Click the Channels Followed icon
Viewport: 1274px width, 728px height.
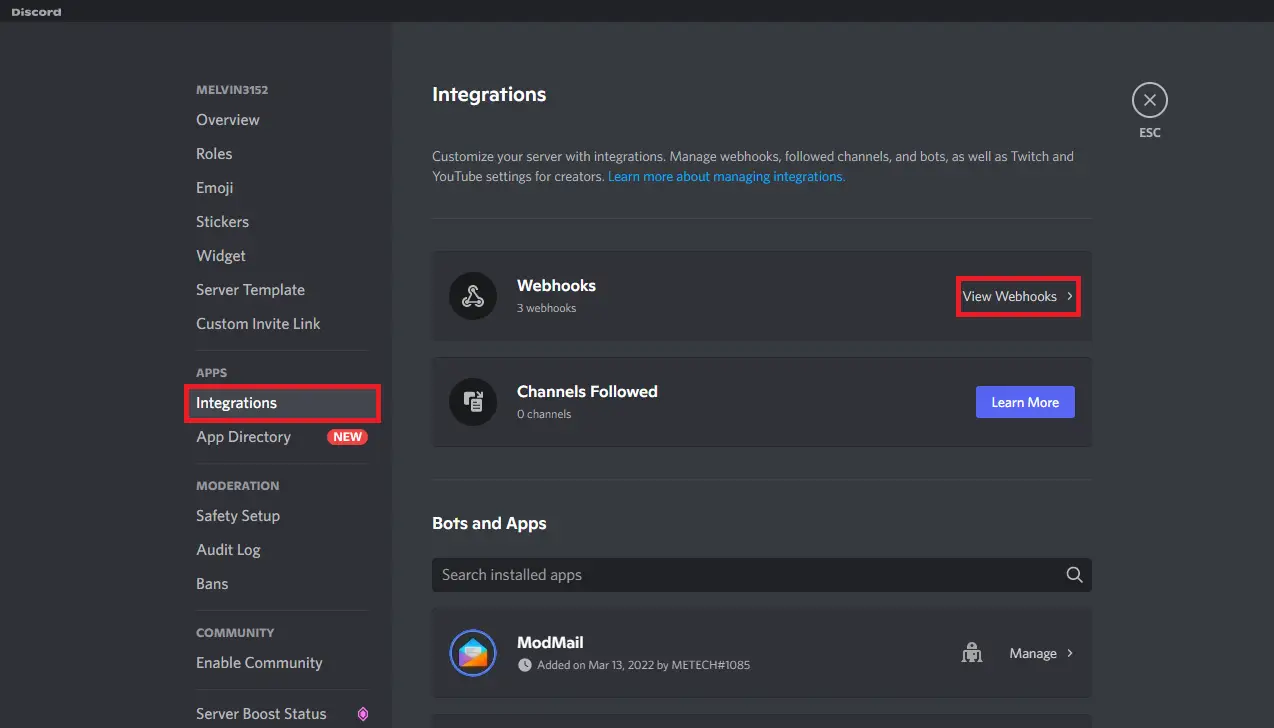(473, 402)
